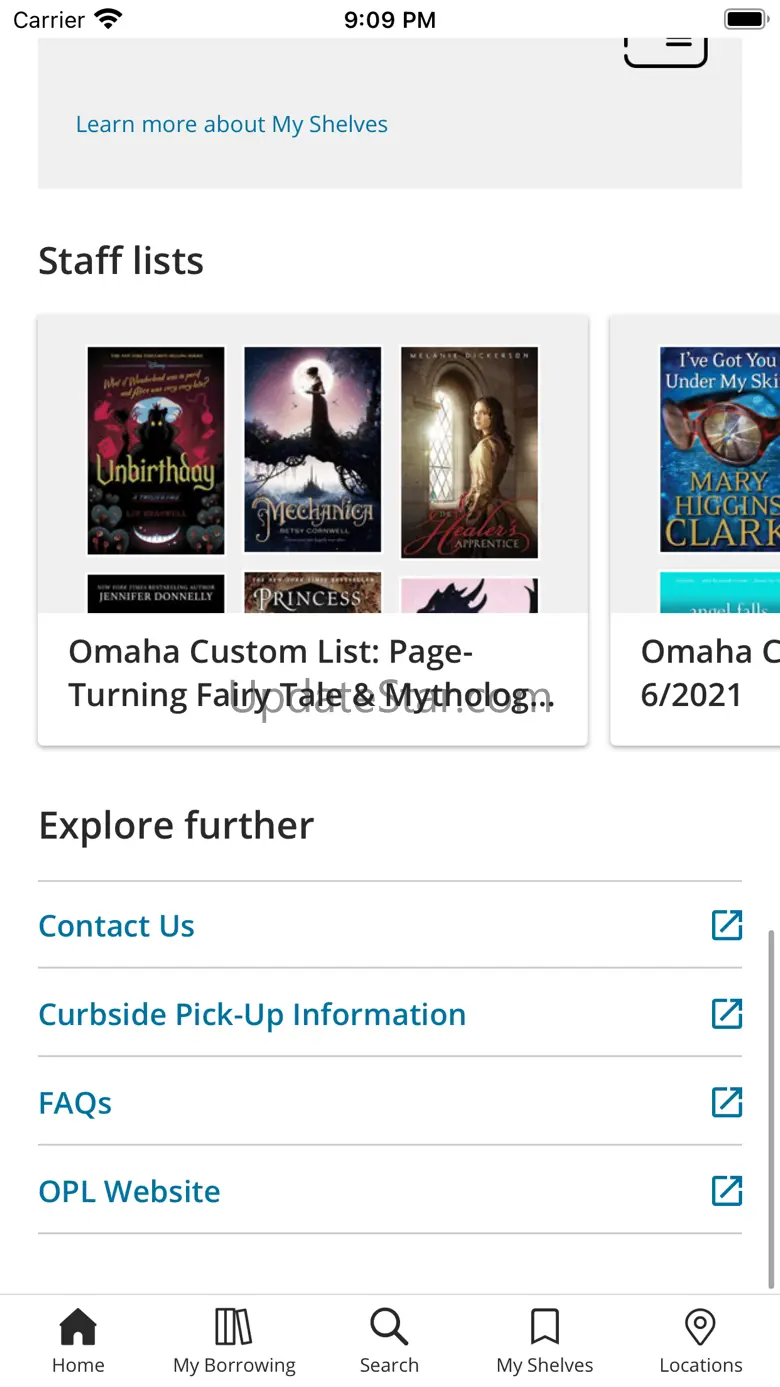This screenshot has width=780, height=1387.
Task: Tap the Locations pin icon
Action: [700, 1328]
